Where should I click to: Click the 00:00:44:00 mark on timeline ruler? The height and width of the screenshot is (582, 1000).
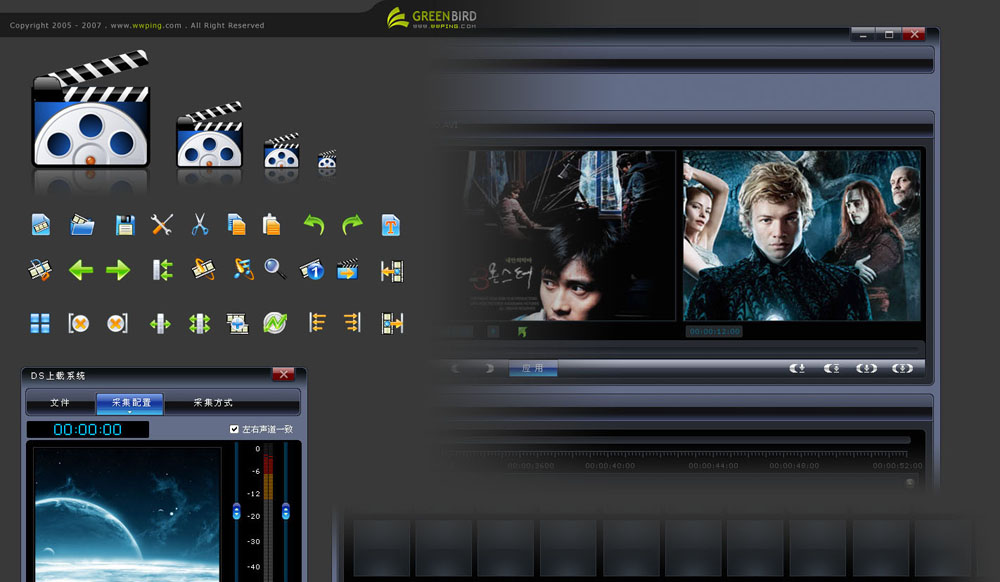point(713,466)
